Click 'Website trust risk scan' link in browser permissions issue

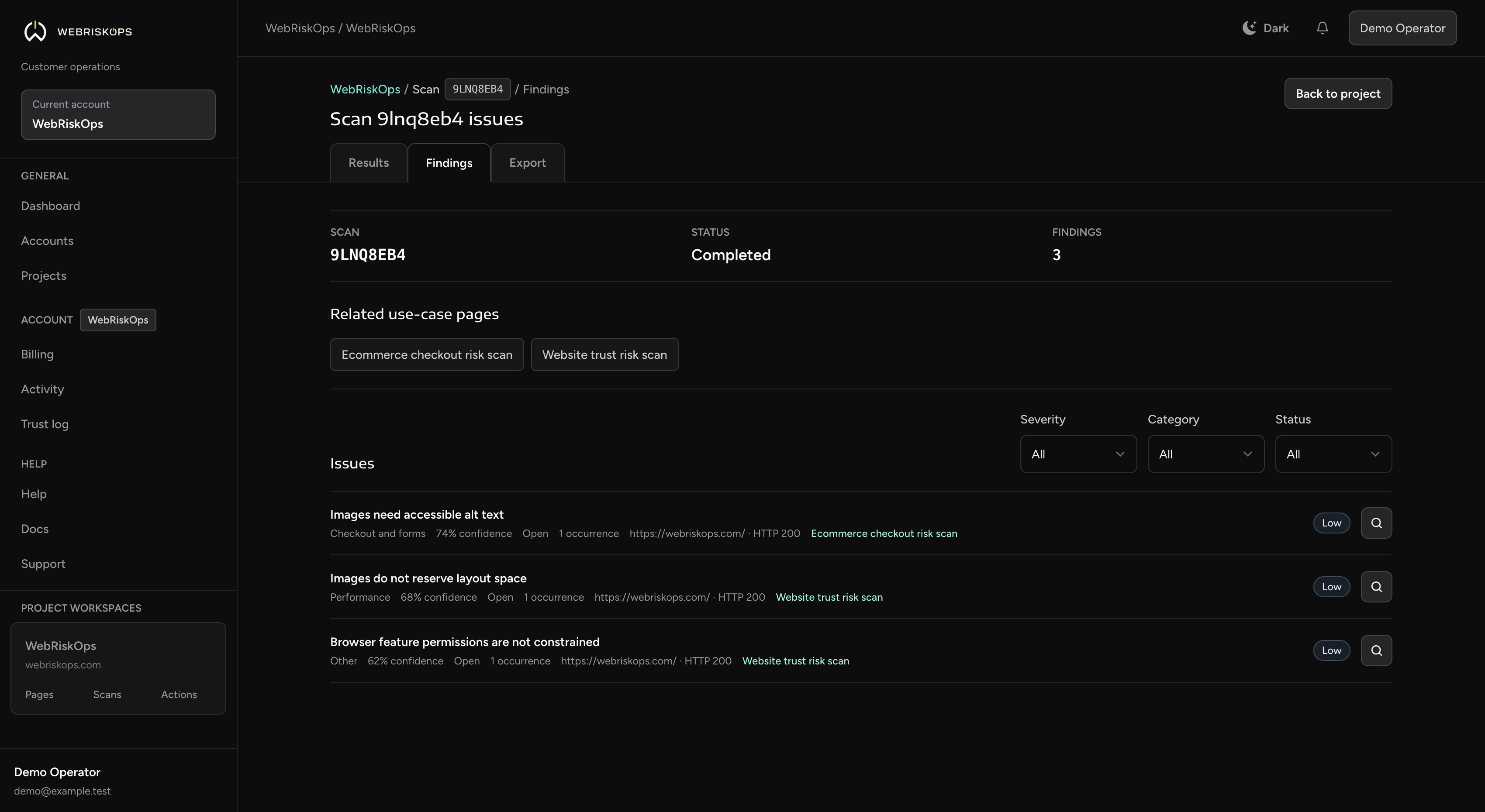point(795,661)
